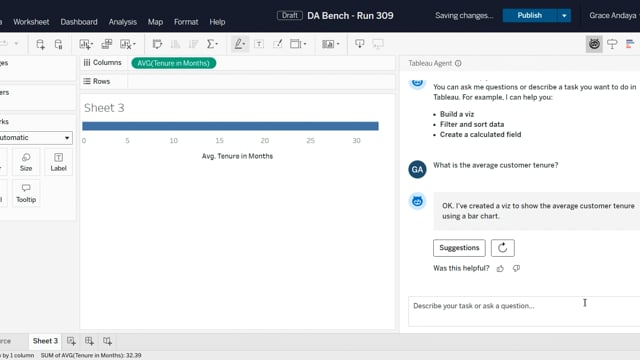Click the blue tenure bar
Viewport: 640px width, 360px height.
click(230, 126)
